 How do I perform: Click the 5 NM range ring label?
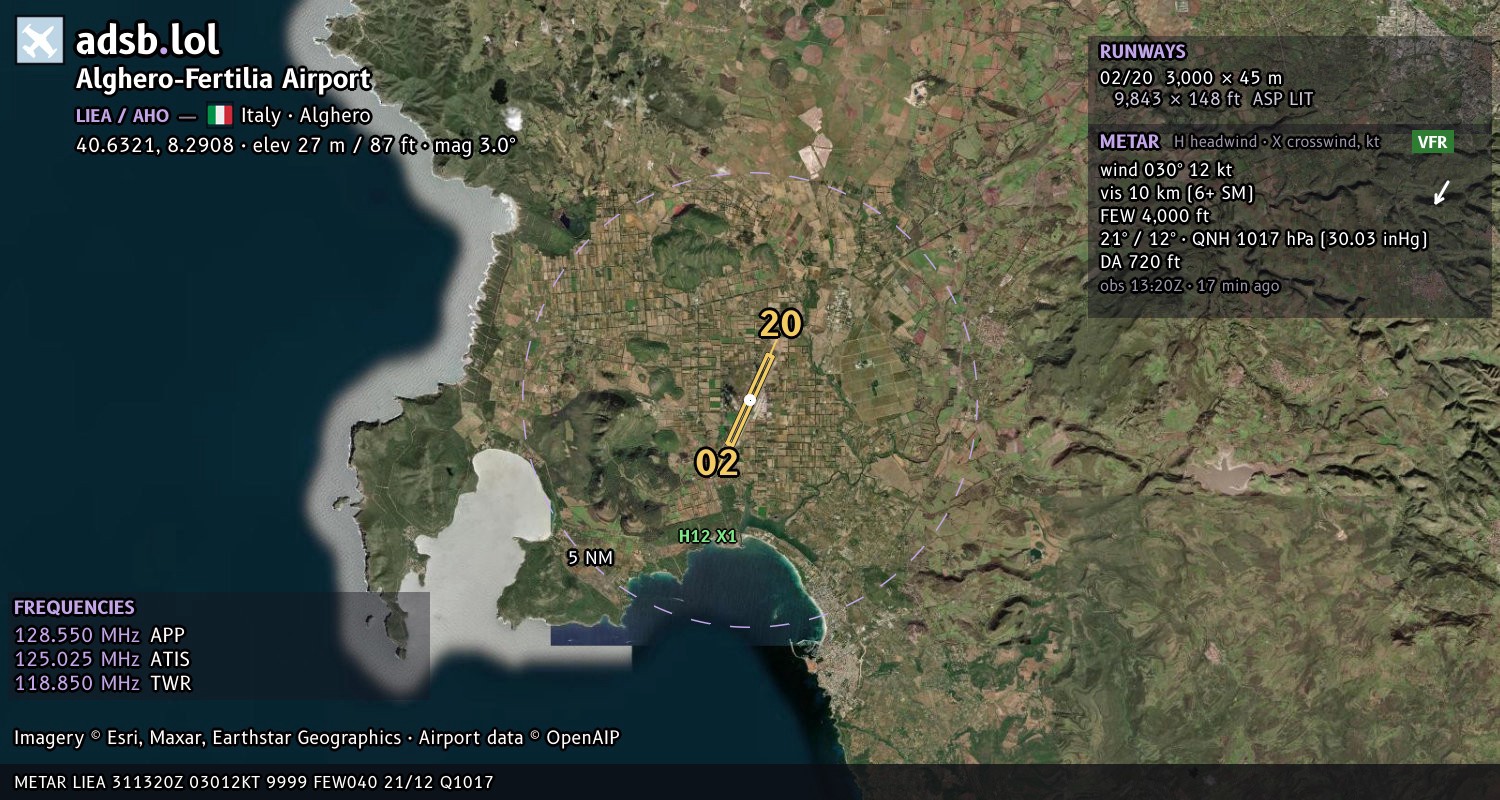tap(588, 558)
